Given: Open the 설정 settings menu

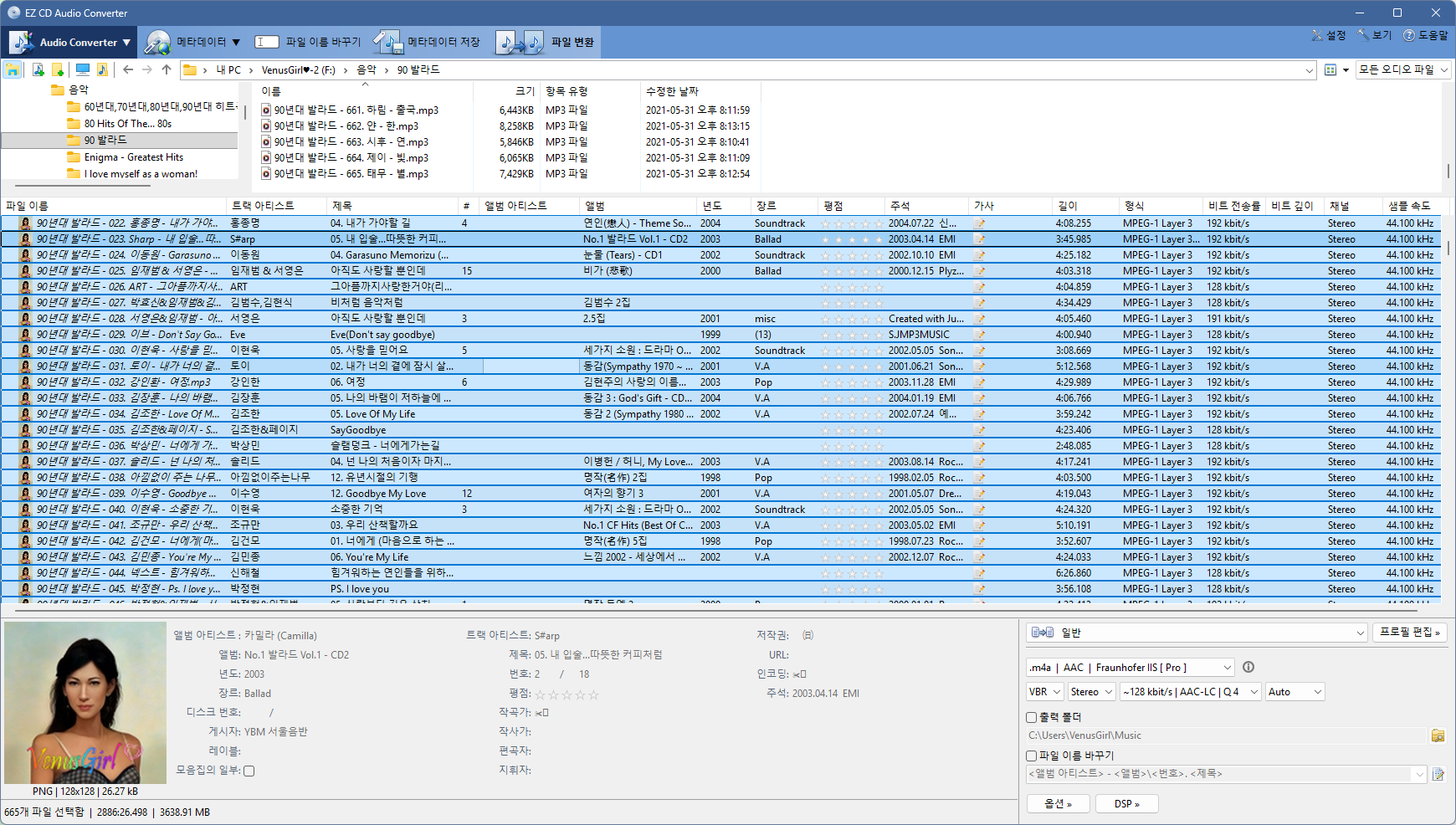Looking at the screenshot, I should 1329,35.
